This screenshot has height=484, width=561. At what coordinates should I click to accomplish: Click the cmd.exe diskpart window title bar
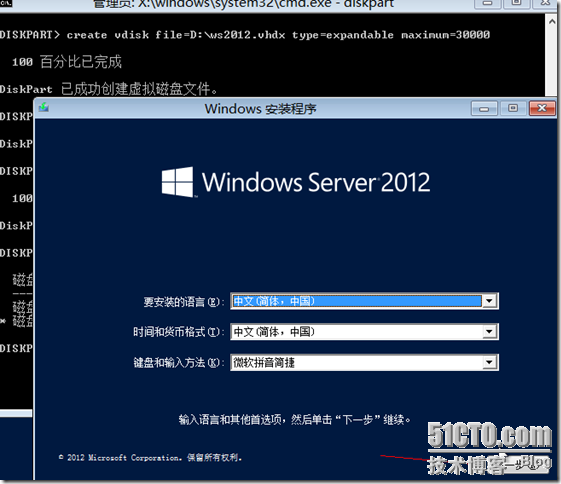[x=243, y=4]
